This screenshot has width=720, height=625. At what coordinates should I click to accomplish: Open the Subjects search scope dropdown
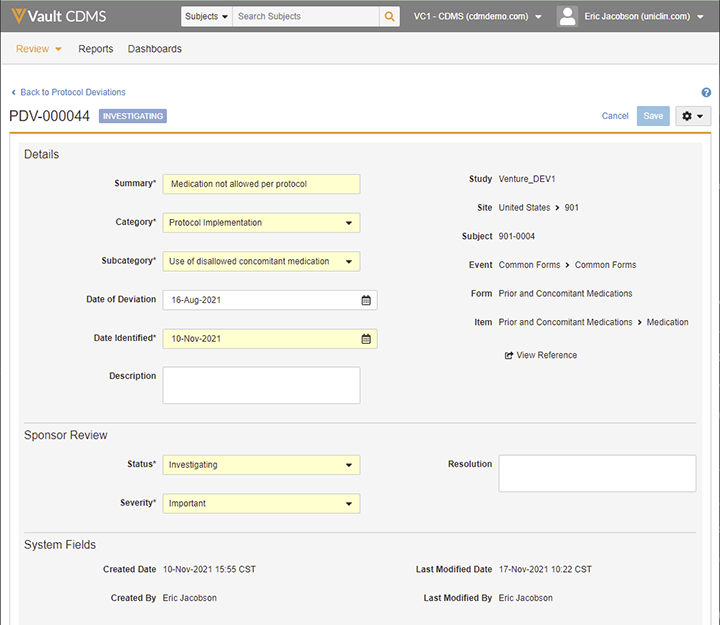pos(207,17)
